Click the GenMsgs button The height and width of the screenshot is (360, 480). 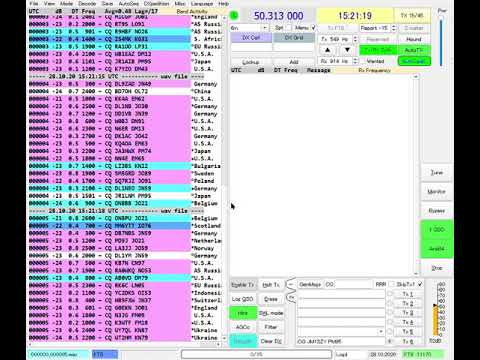pyautogui.click(x=310, y=284)
